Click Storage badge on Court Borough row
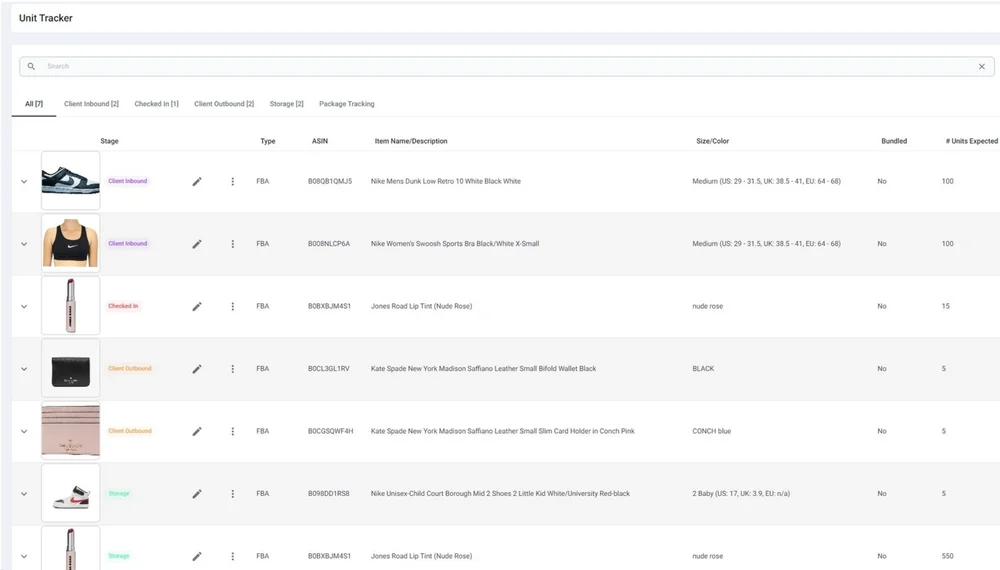 tap(119, 493)
